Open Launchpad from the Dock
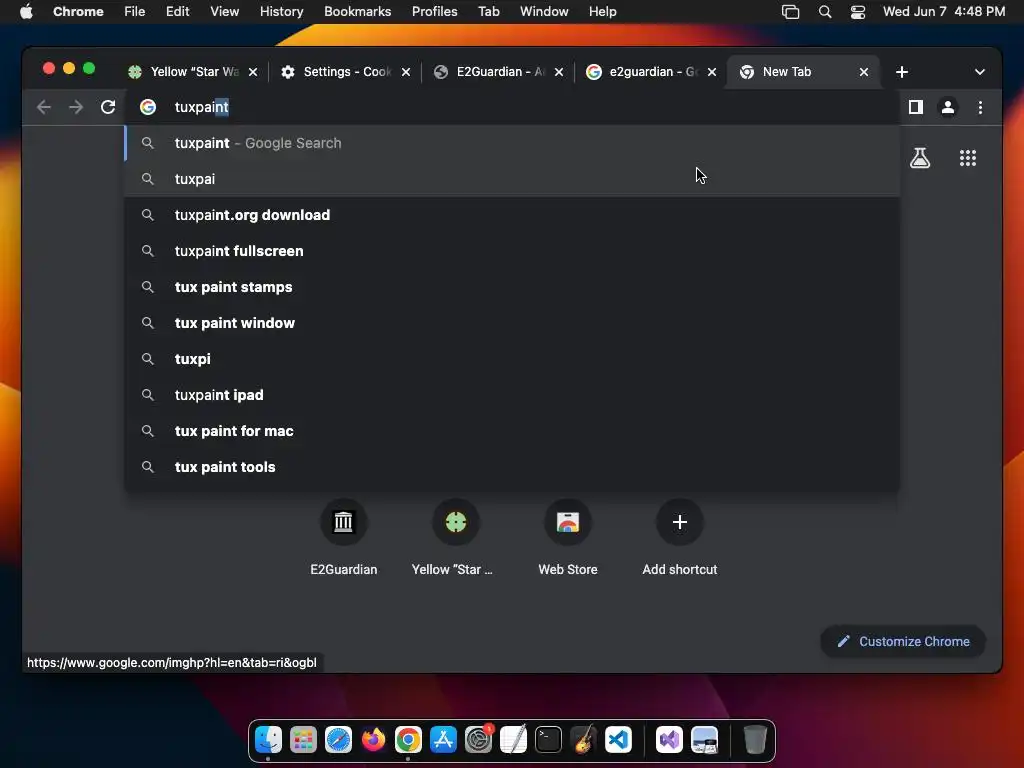1024x768 pixels. pyautogui.click(x=303, y=740)
